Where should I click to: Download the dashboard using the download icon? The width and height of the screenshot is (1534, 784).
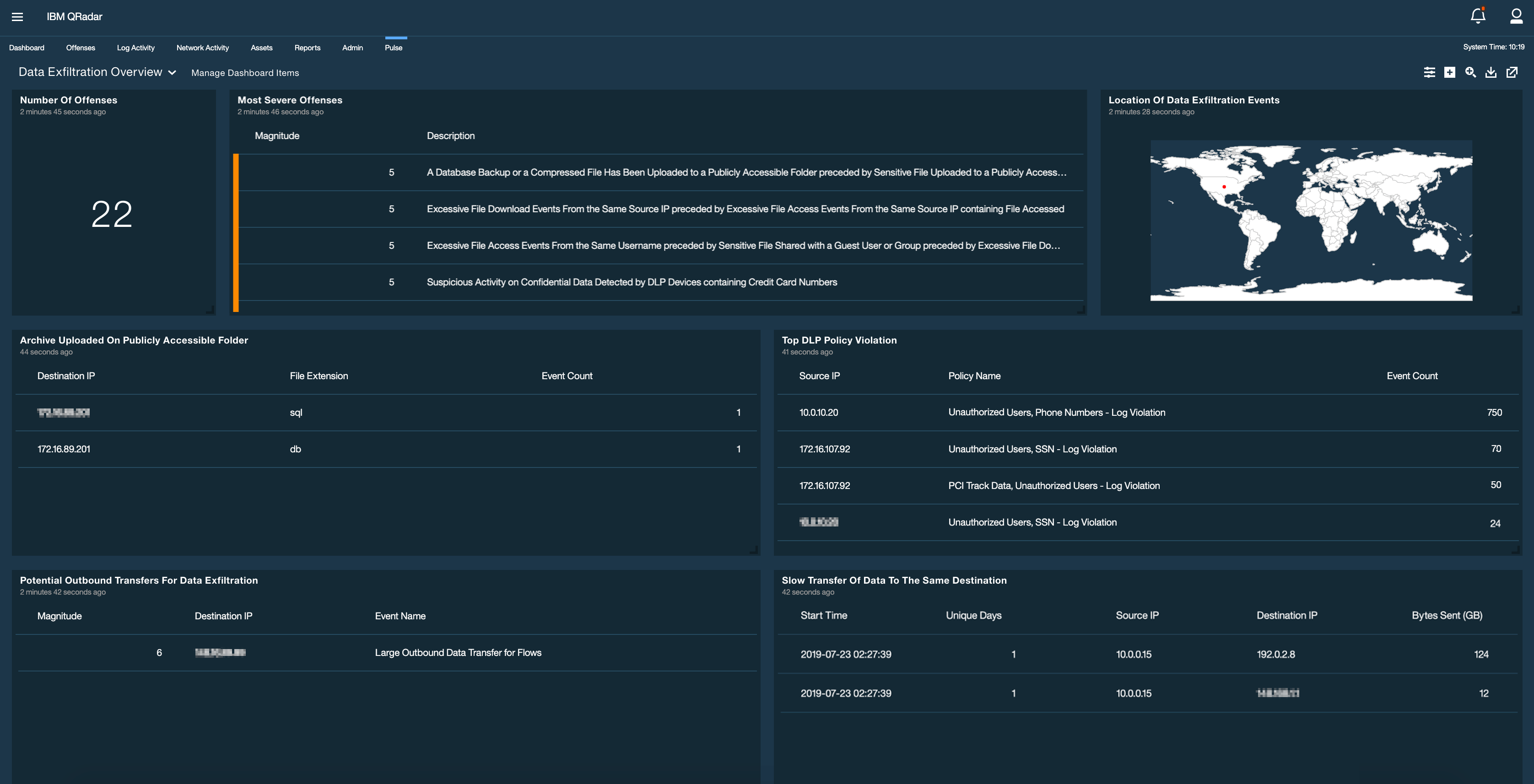tap(1492, 72)
